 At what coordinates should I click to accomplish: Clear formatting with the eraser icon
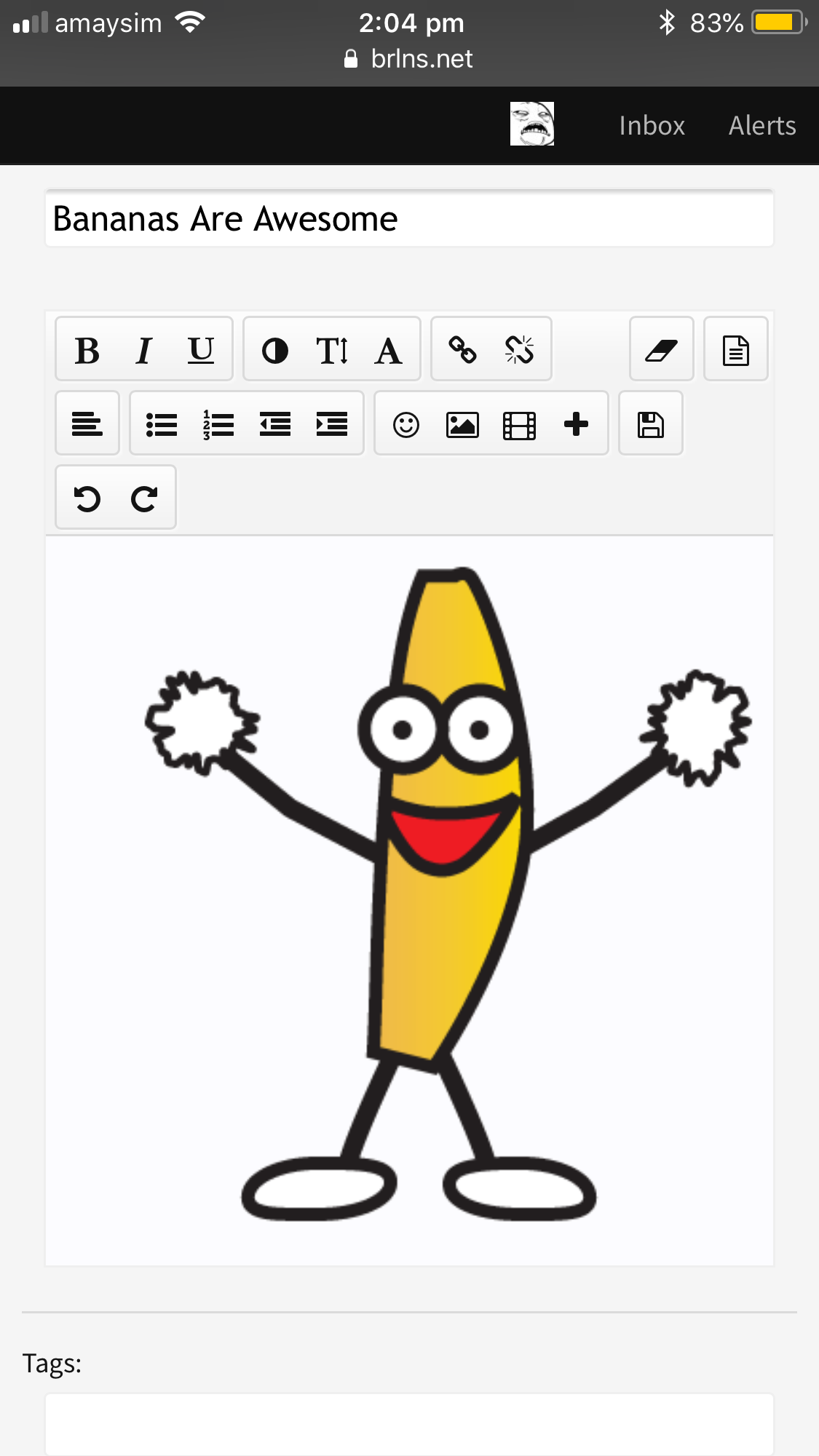click(x=662, y=351)
